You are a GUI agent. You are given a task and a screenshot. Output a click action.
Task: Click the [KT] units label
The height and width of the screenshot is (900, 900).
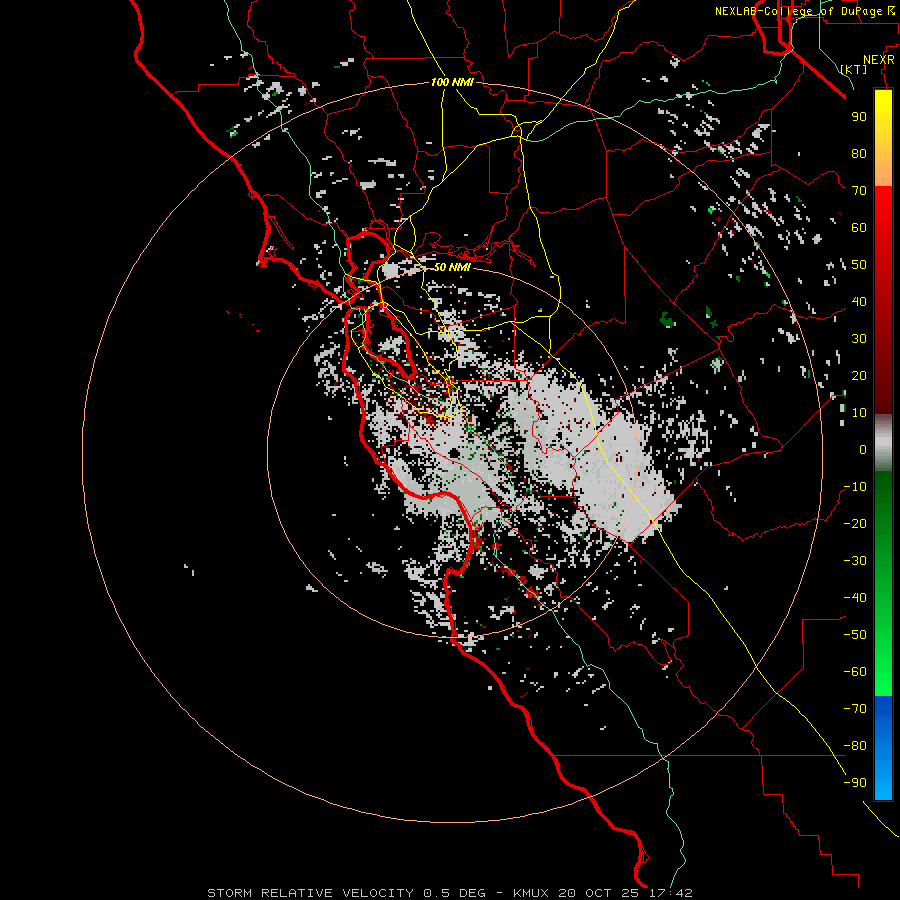pos(854,69)
